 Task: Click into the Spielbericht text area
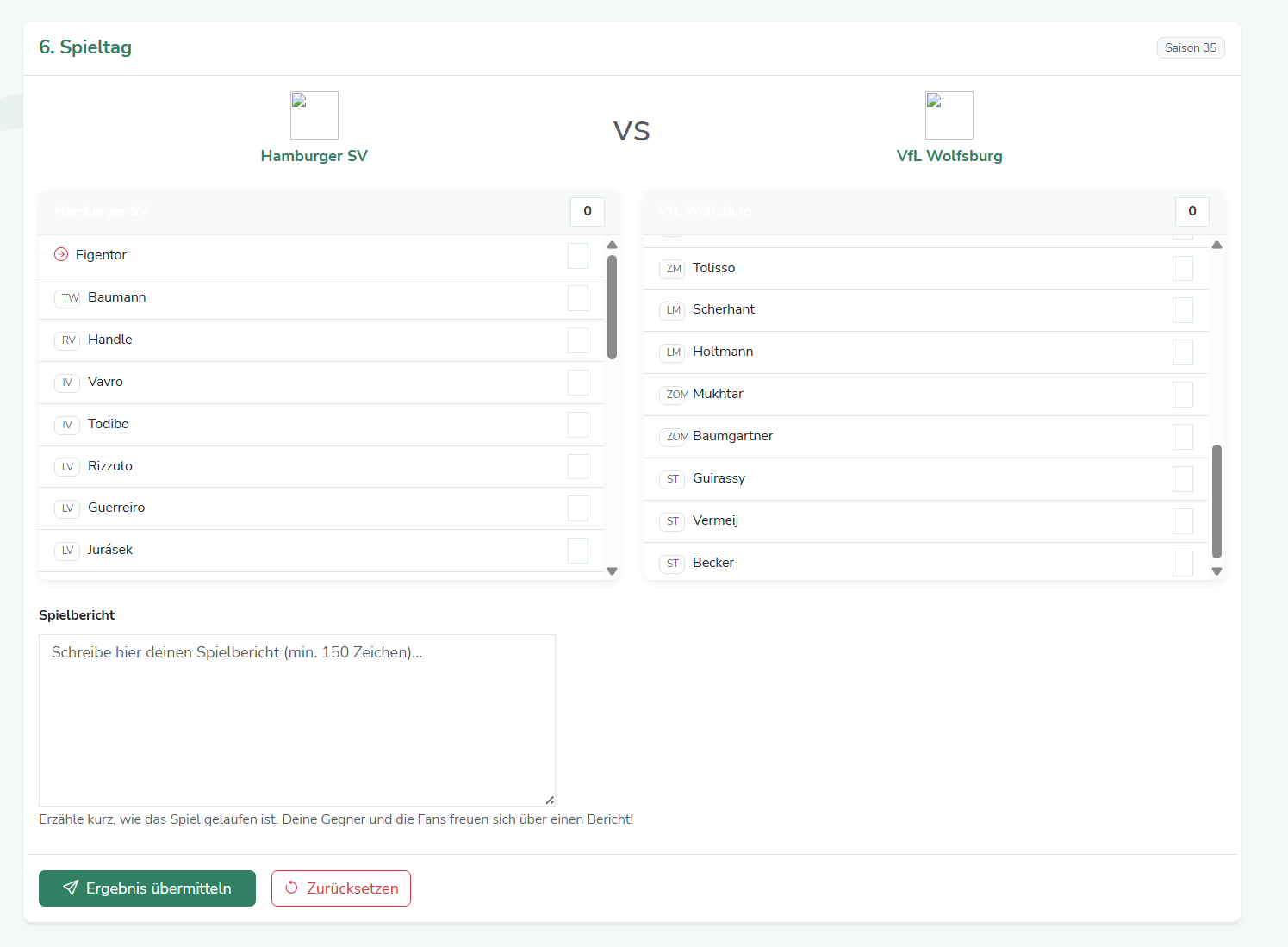(x=297, y=720)
